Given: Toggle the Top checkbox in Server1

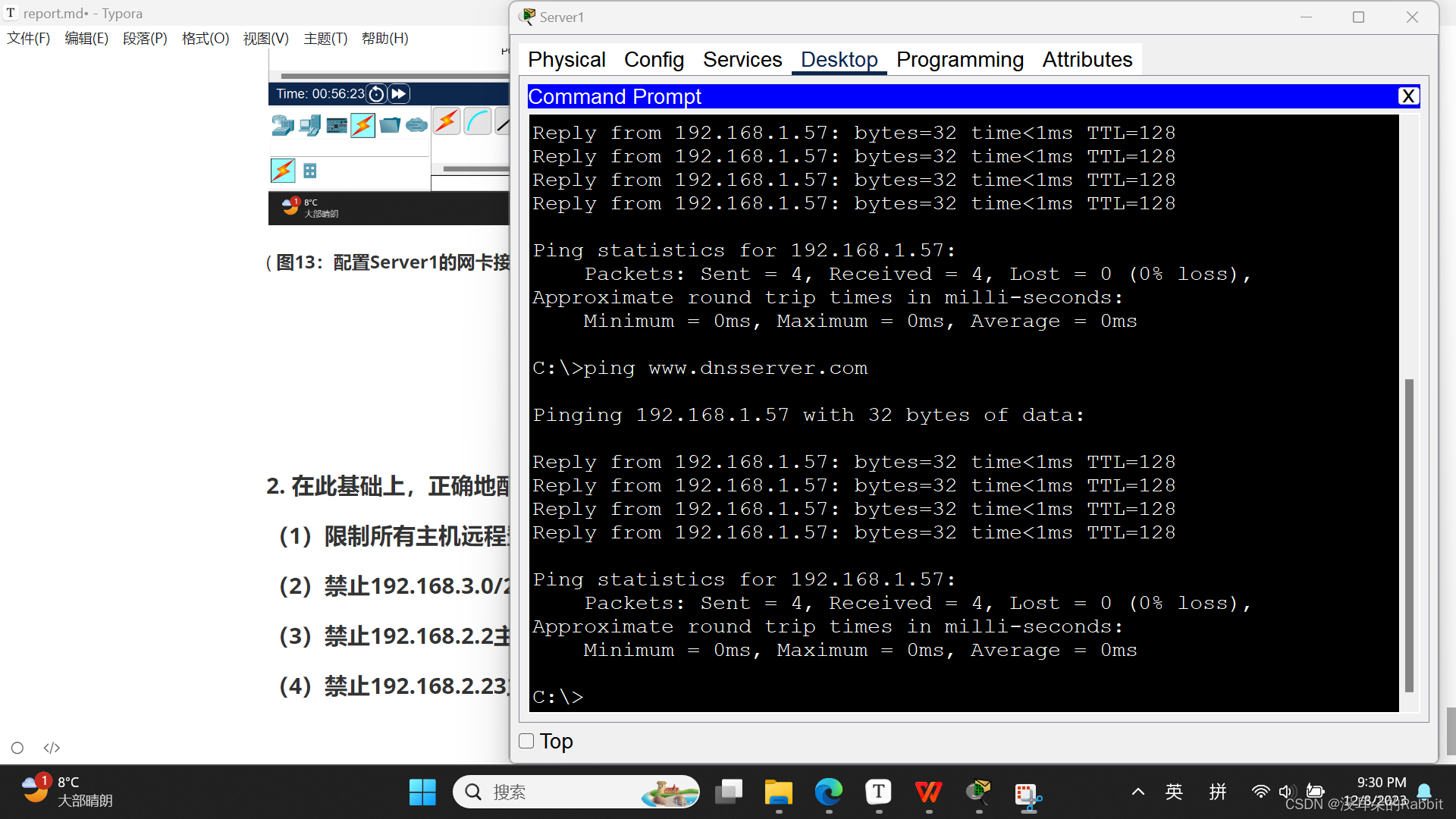Looking at the screenshot, I should 527,740.
